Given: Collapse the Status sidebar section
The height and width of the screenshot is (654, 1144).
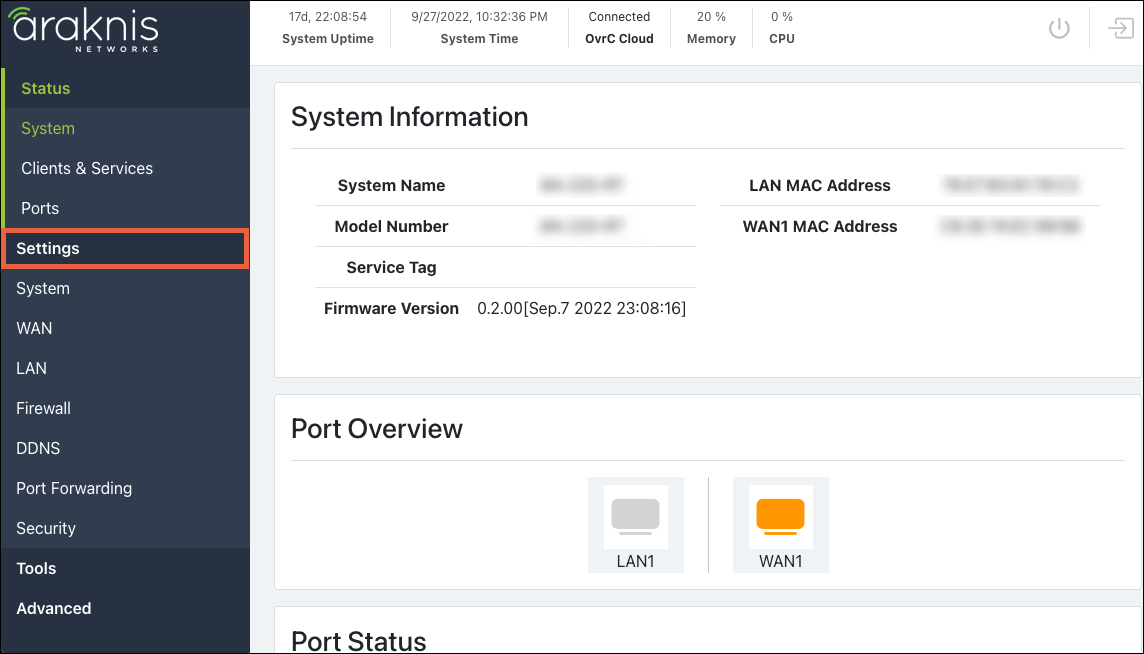Looking at the screenshot, I should [x=46, y=88].
